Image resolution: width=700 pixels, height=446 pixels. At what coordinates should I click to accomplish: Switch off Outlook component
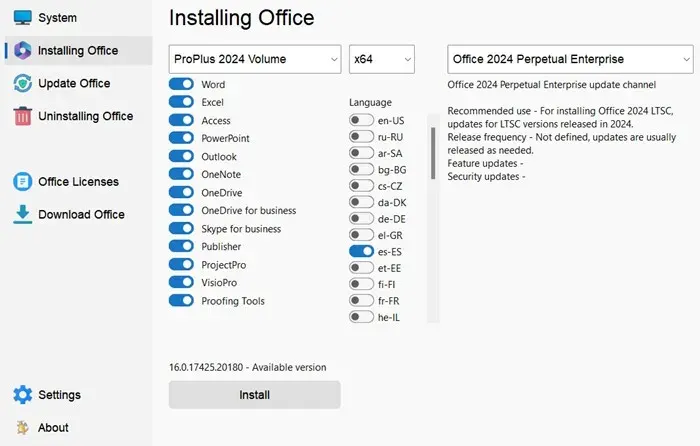(x=181, y=156)
